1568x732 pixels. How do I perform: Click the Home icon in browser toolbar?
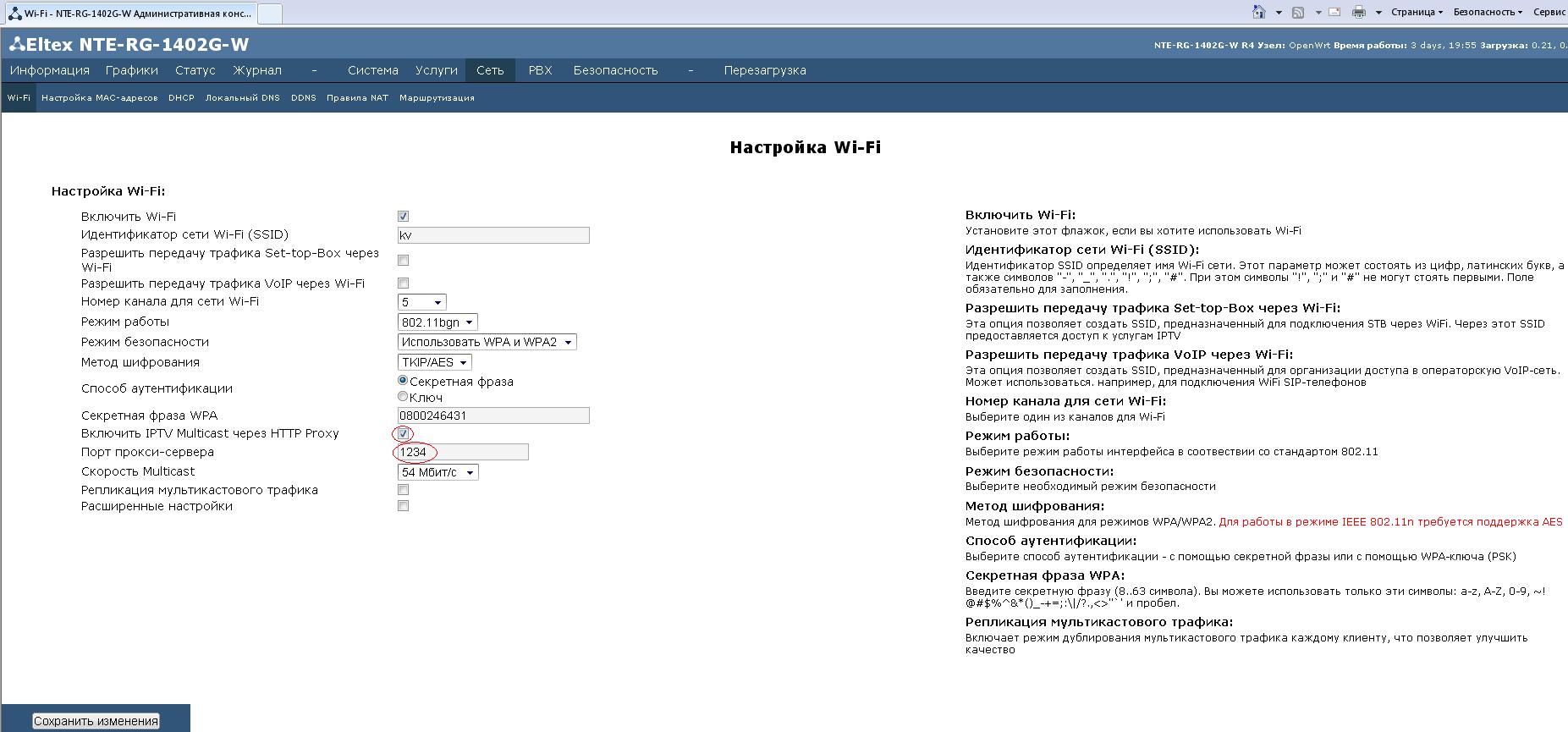click(1259, 12)
